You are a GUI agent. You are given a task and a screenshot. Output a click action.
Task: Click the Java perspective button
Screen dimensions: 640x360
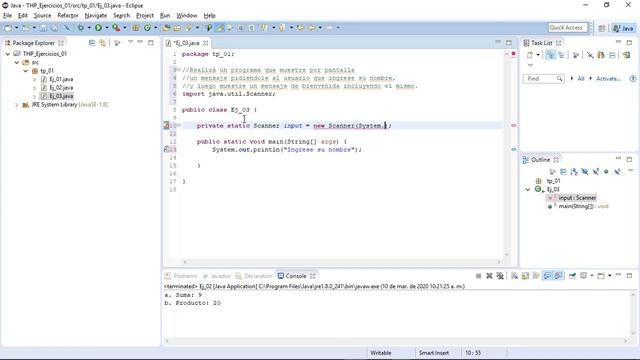pyautogui.click(x=623, y=28)
